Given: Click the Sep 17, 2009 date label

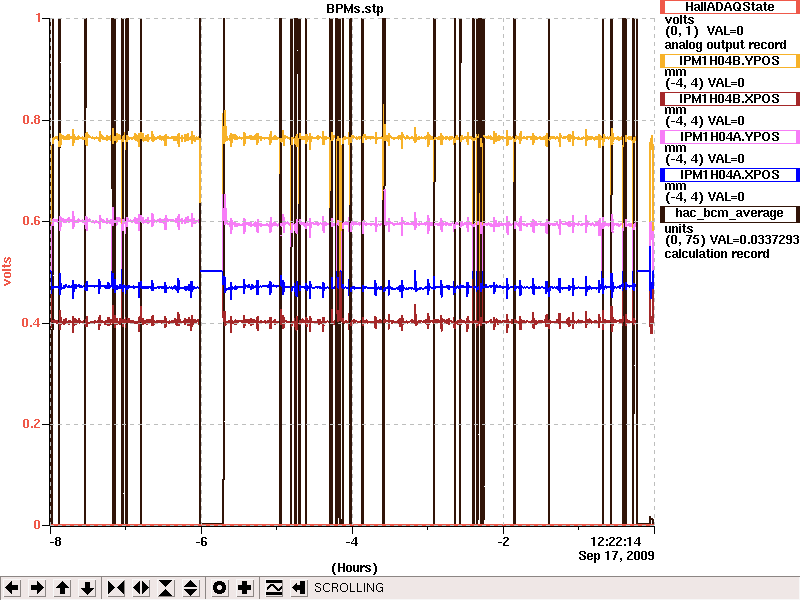Looking at the screenshot, I should tap(616, 556).
